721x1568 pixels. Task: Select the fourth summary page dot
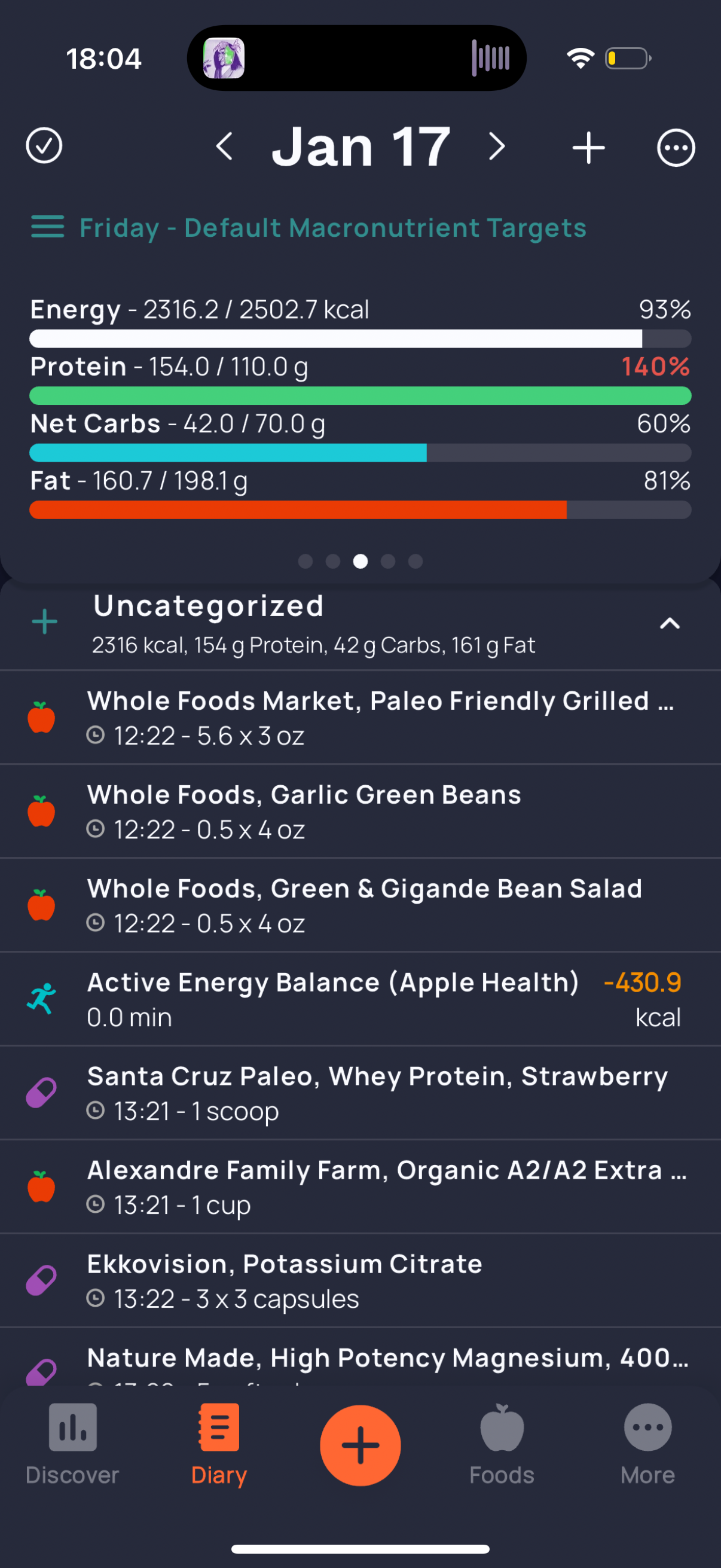tap(388, 561)
